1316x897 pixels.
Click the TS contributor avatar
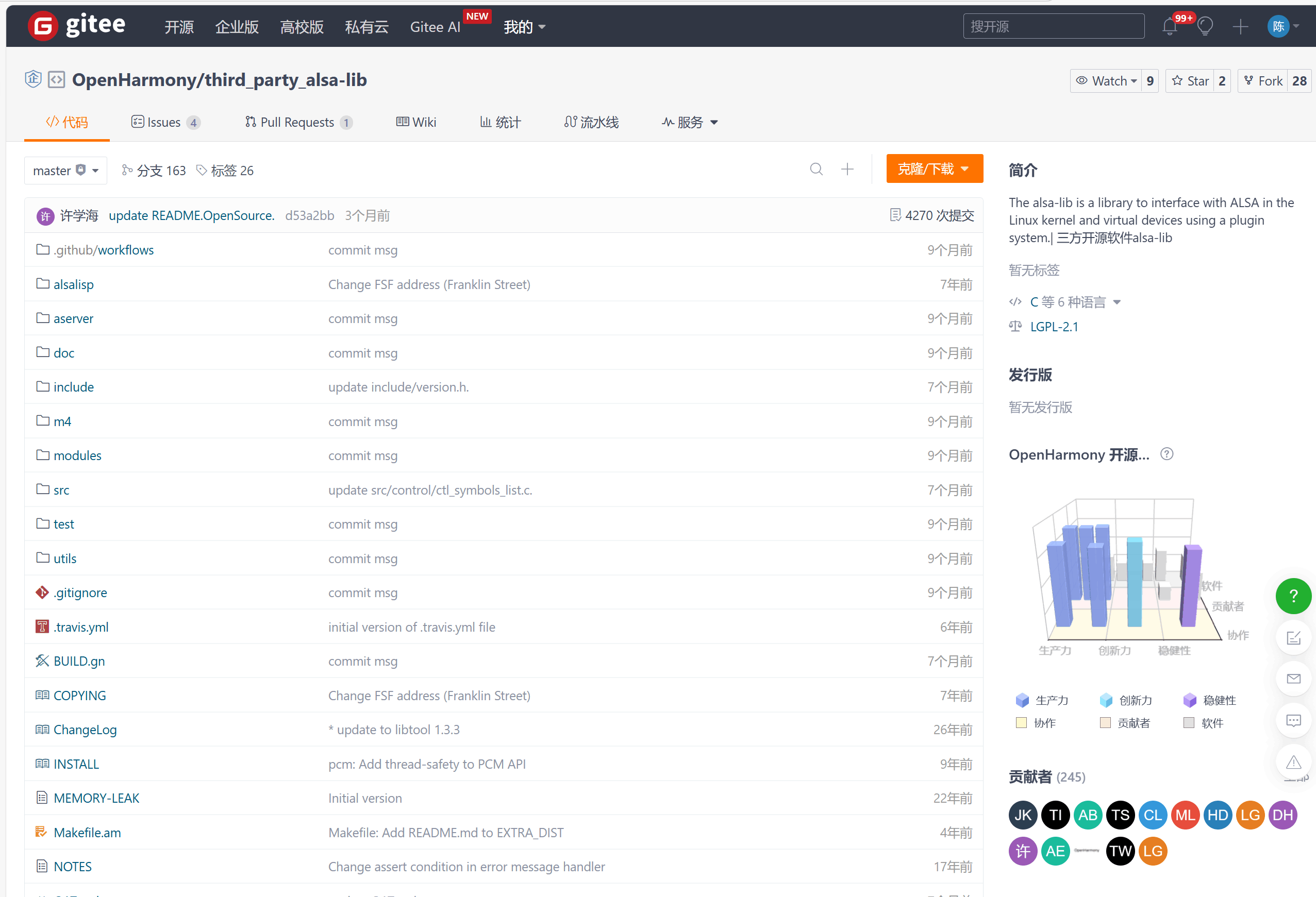click(1120, 815)
